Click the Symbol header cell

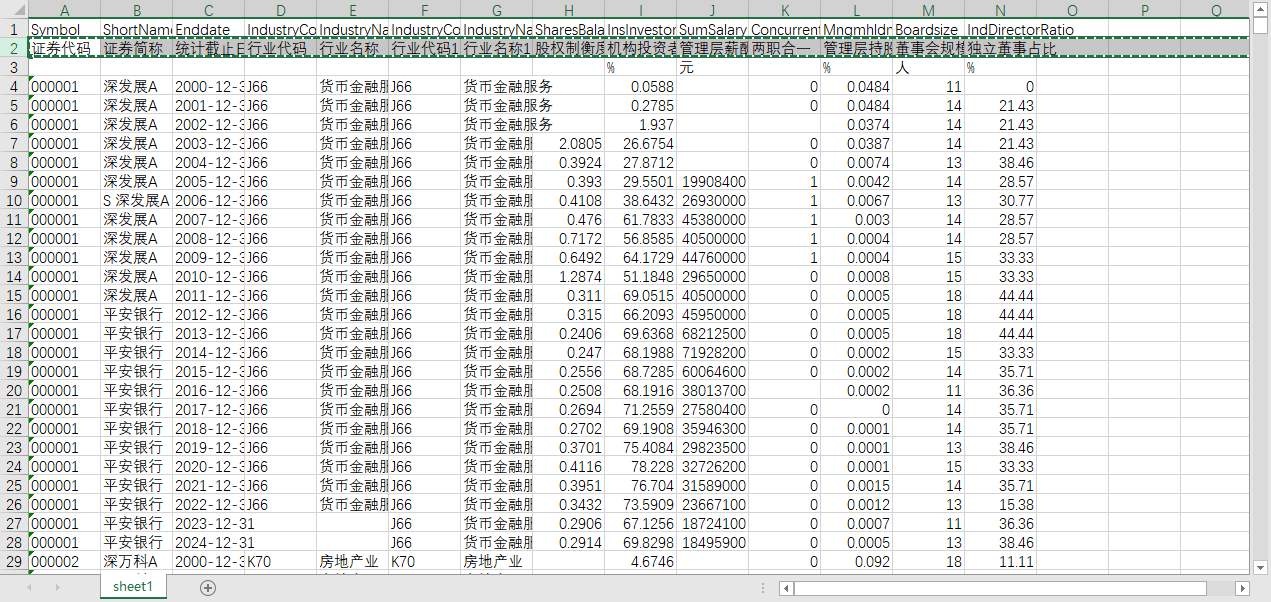(x=64, y=30)
